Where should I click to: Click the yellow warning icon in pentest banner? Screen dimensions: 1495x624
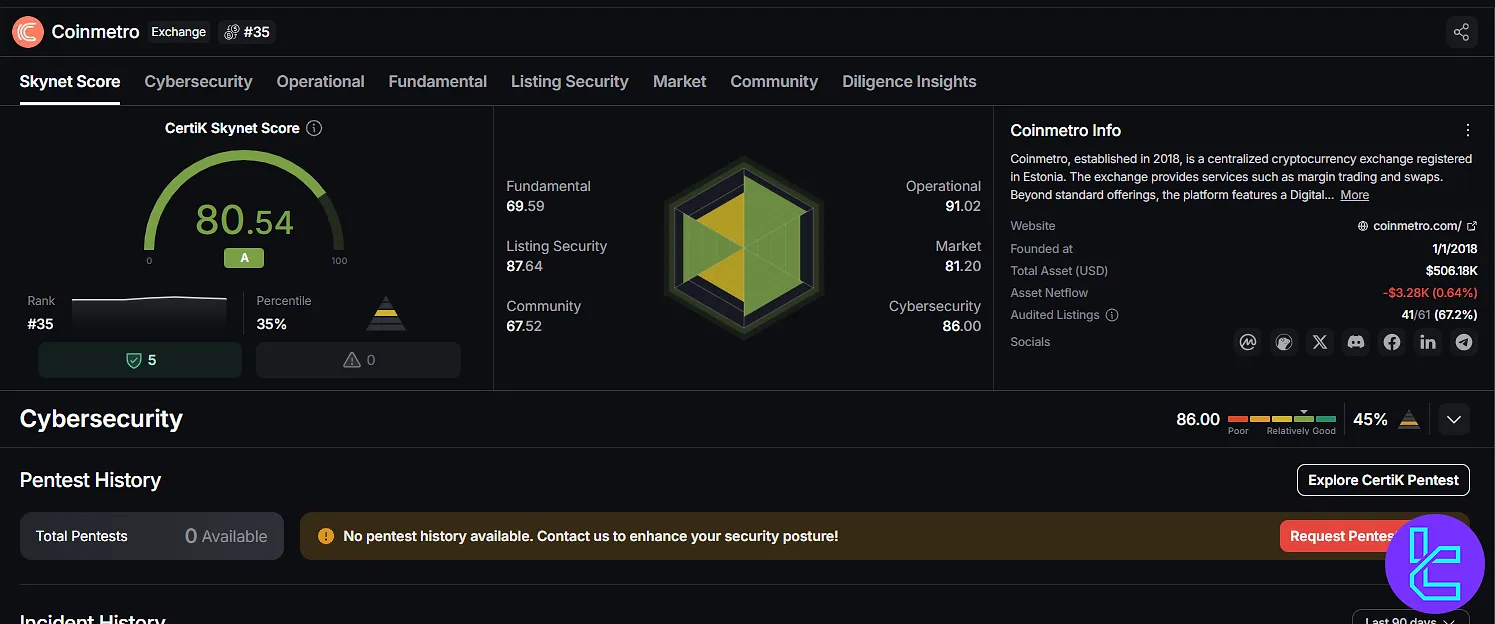click(x=326, y=536)
